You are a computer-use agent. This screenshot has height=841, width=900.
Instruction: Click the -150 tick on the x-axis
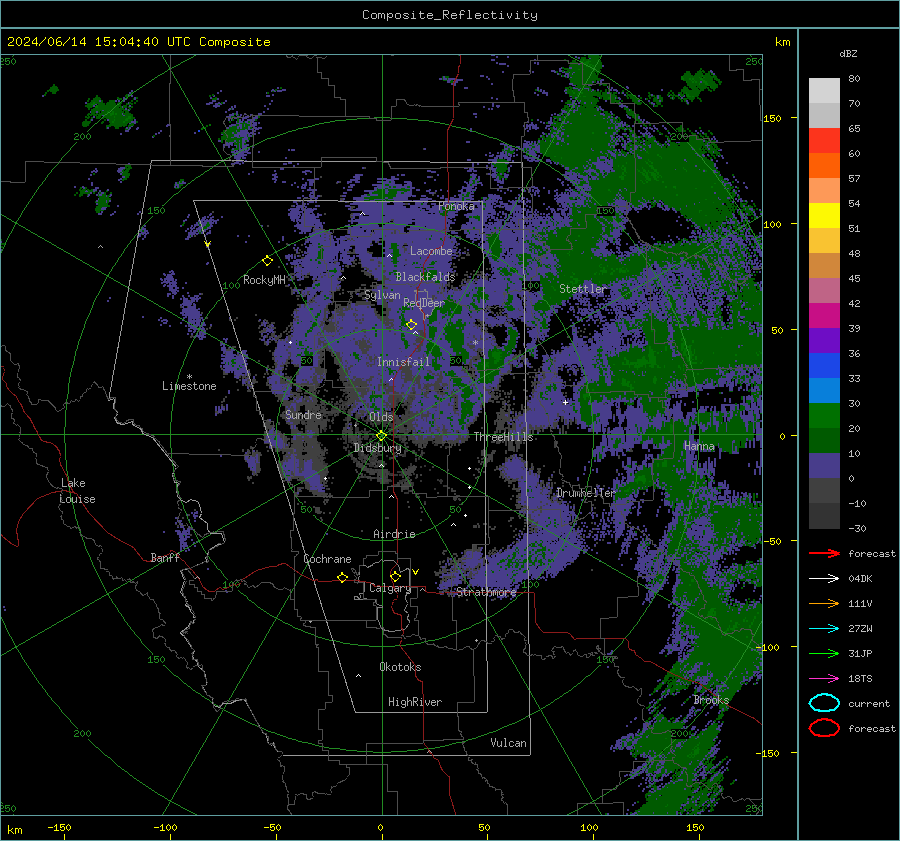click(x=60, y=827)
